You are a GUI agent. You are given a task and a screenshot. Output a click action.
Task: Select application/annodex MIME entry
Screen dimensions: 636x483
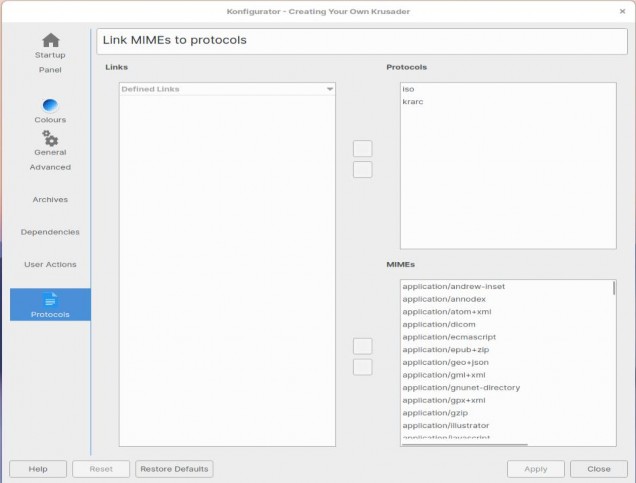pos(506,299)
